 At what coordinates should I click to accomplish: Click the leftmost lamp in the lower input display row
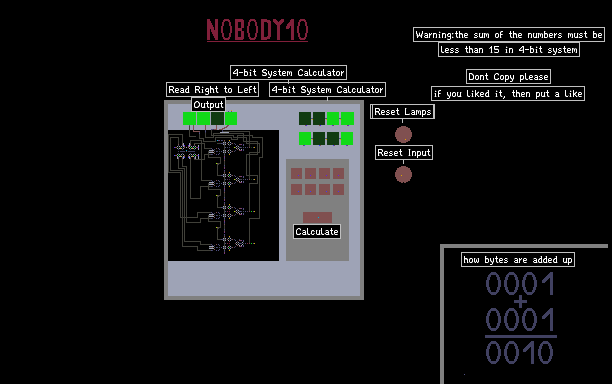coord(305,139)
